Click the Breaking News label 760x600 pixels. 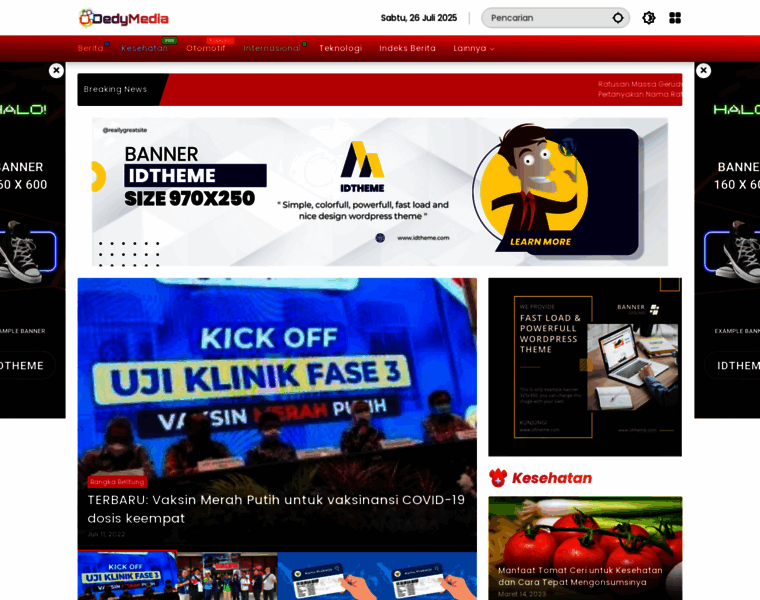(x=115, y=89)
